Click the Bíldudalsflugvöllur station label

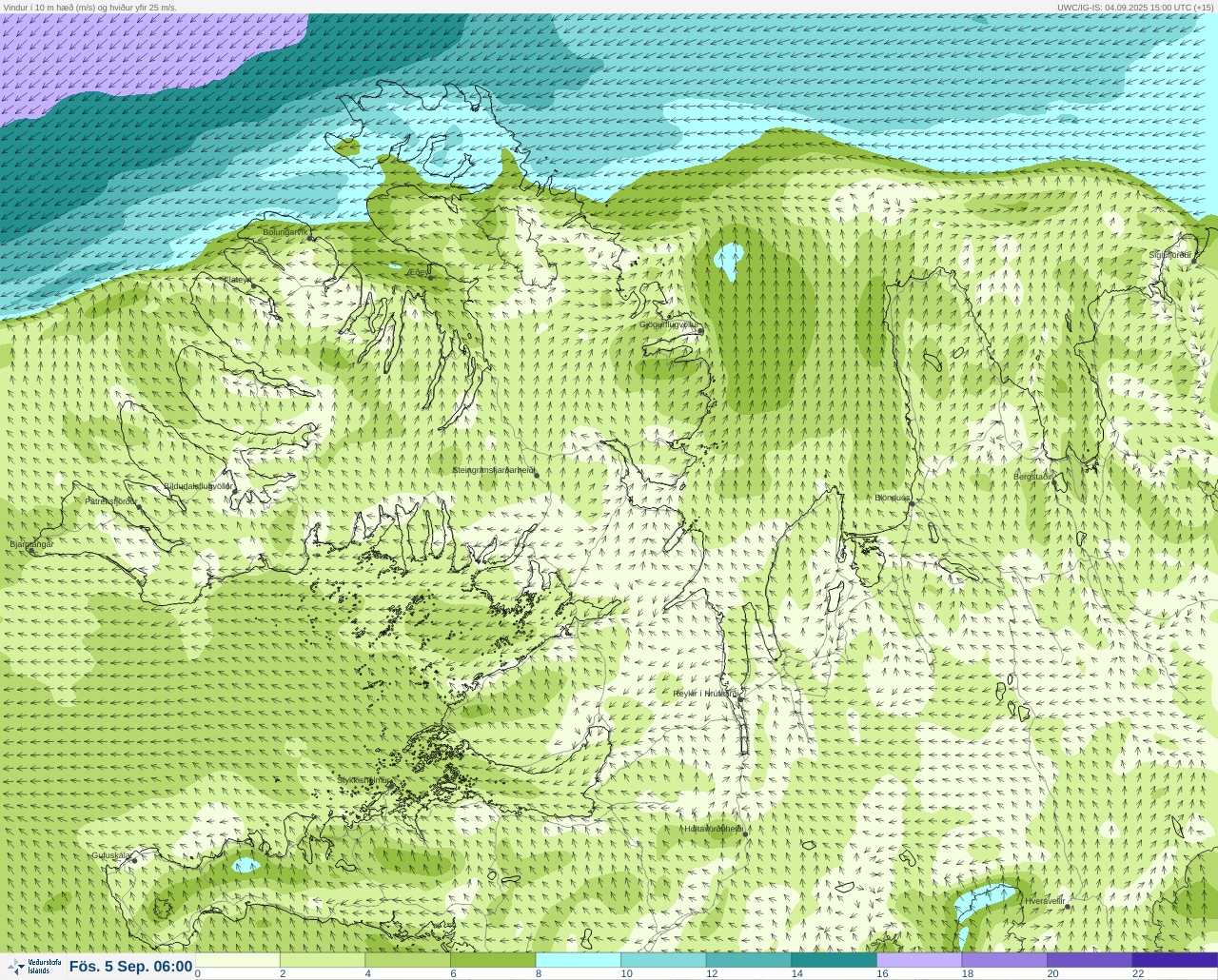point(198,486)
